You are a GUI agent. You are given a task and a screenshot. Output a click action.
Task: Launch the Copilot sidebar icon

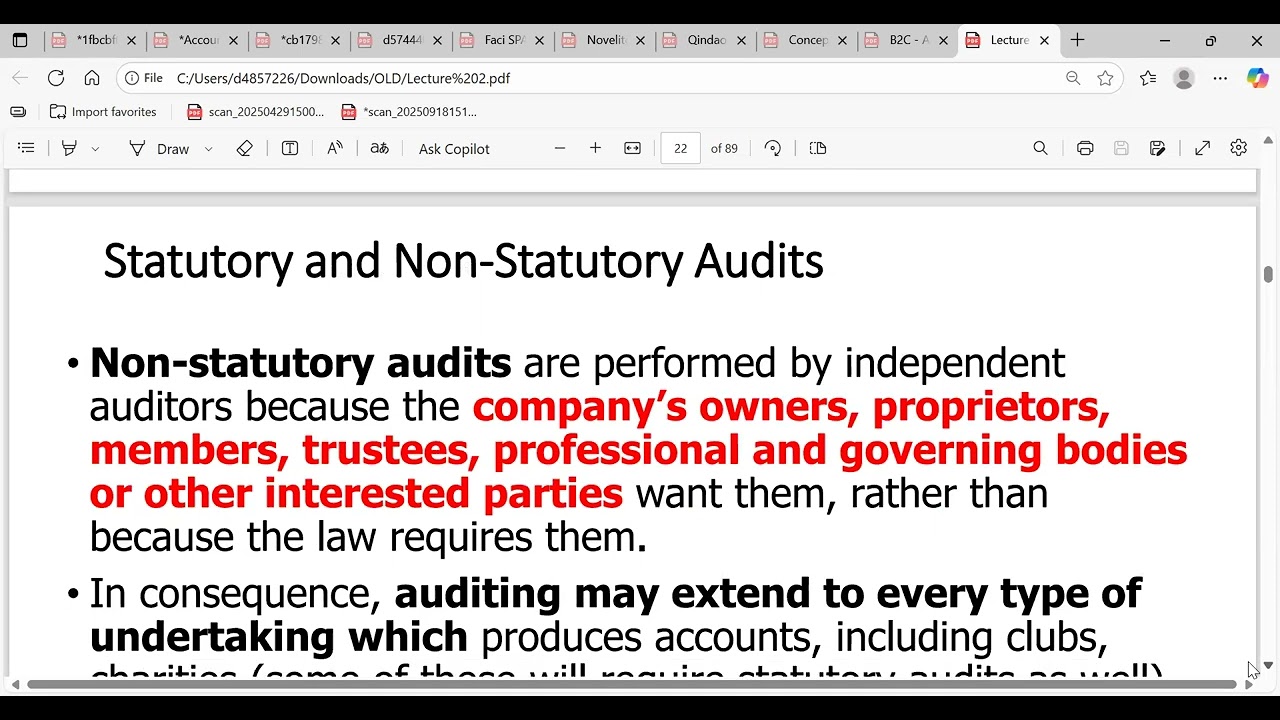(1257, 78)
